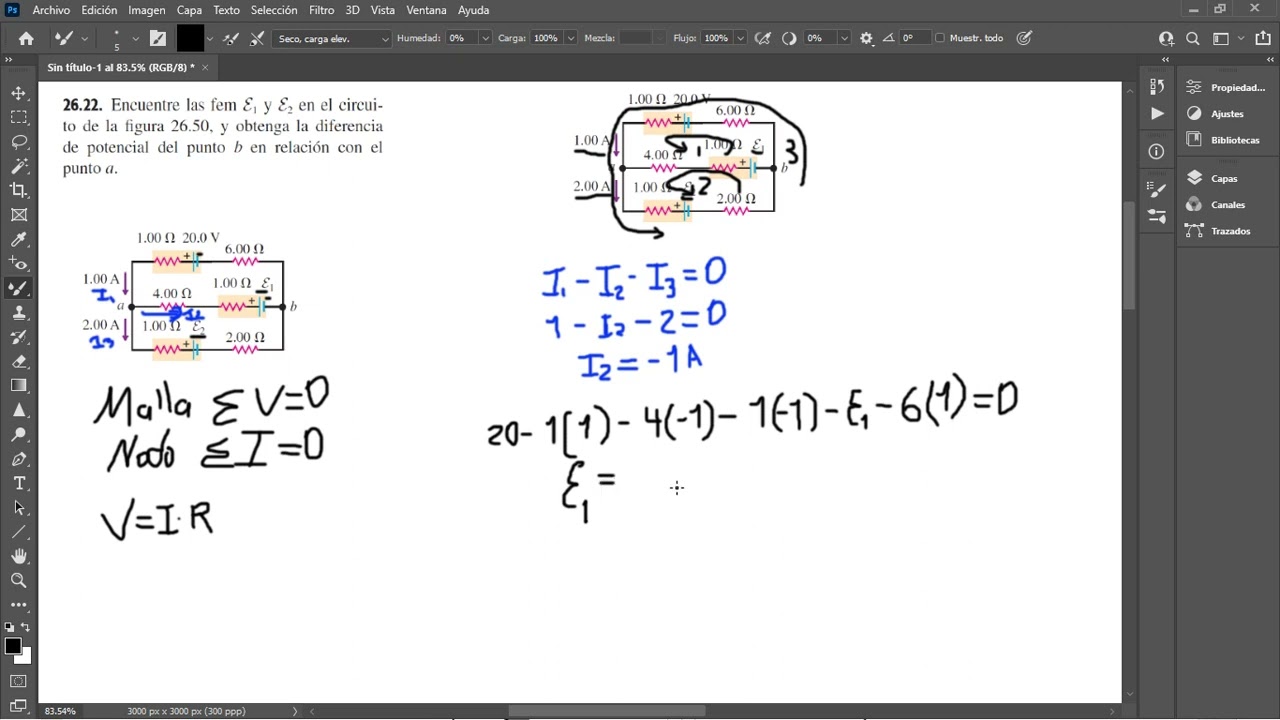Image resolution: width=1280 pixels, height=720 pixels.
Task: Select the Spot Healing Brush tool
Action: (x=18, y=264)
